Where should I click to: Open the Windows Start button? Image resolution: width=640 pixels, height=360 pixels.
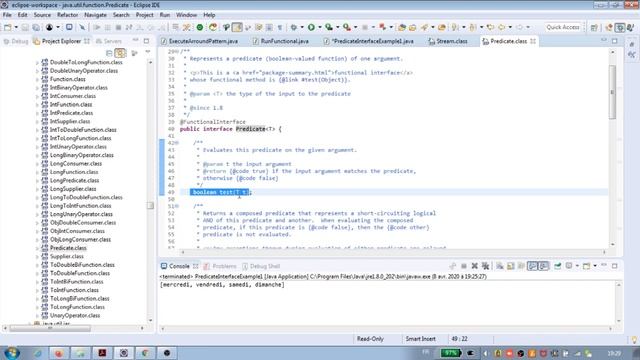pyautogui.click(x=11, y=353)
